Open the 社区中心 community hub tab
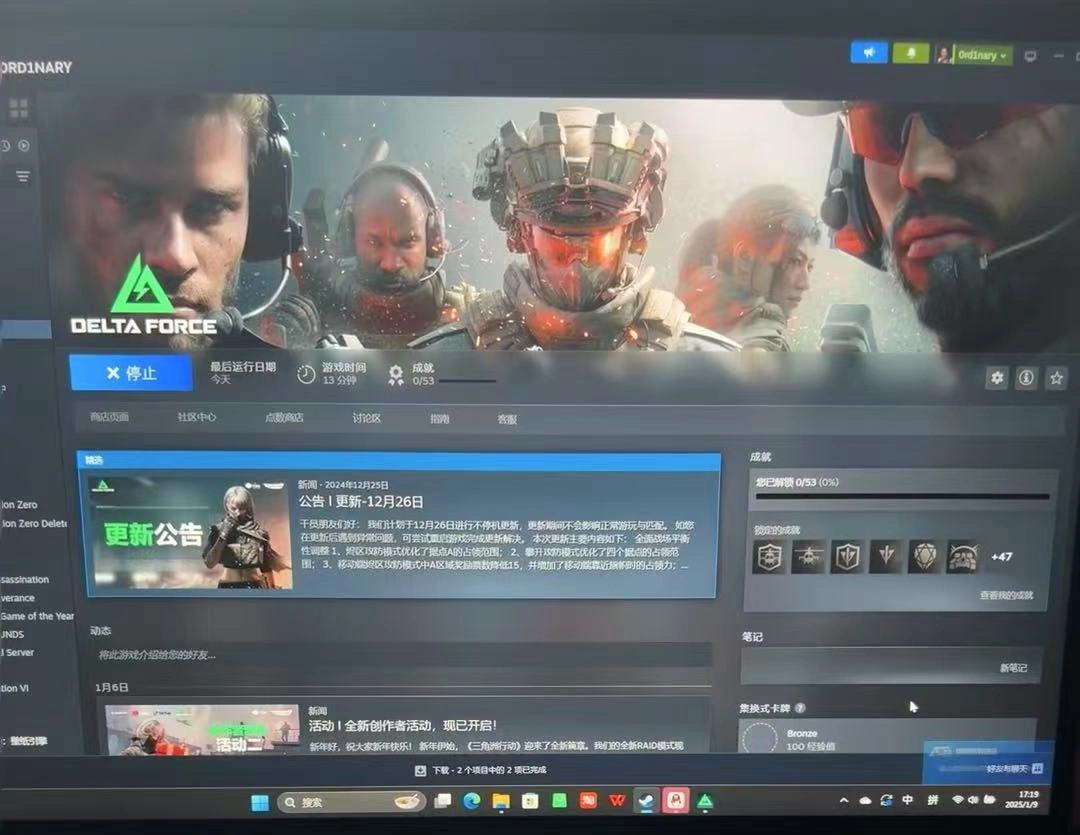The width and height of the screenshot is (1080, 835). 196,417
